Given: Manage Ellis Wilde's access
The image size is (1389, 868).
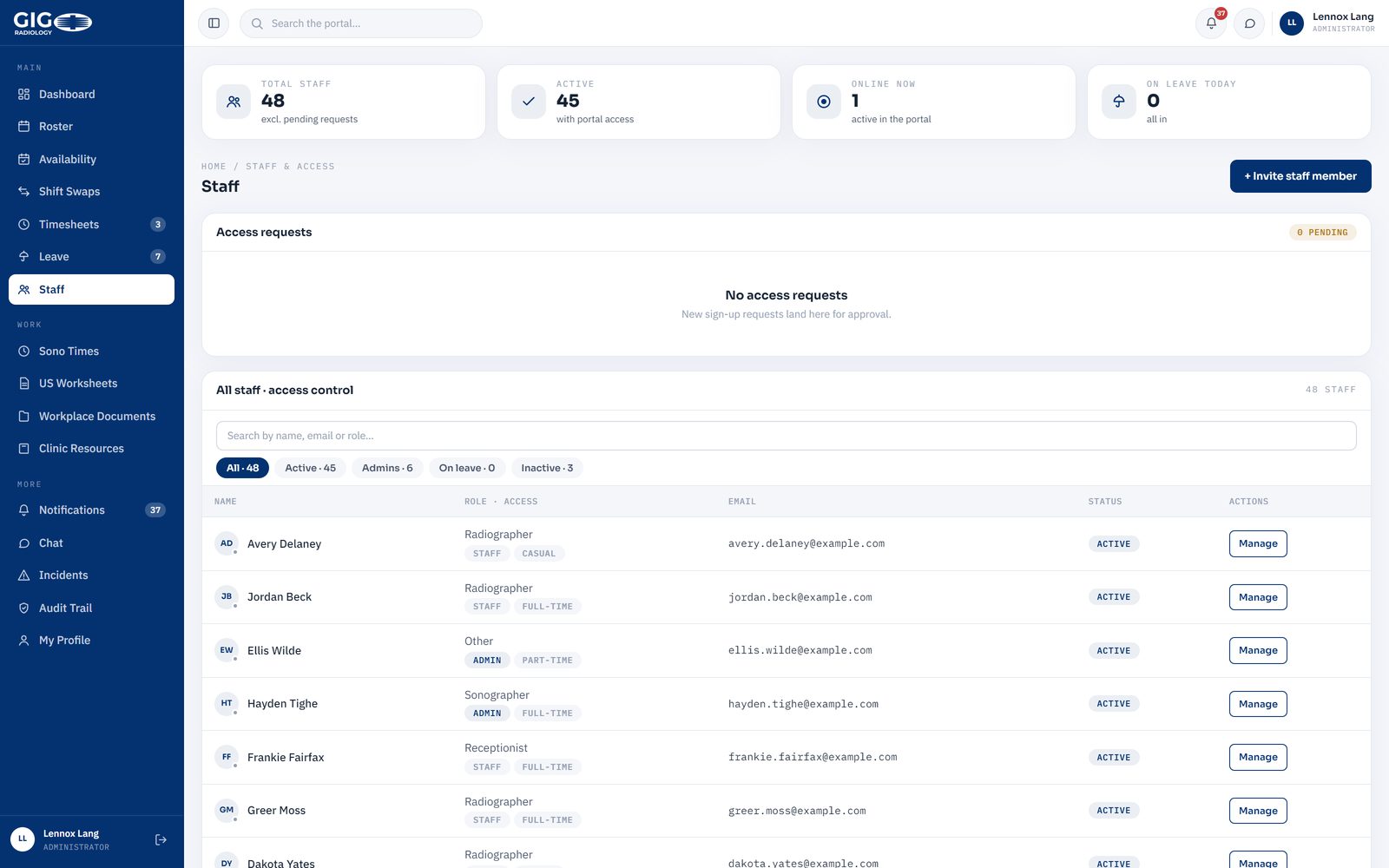Looking at the screenshot, I should (x=1258, y=650).
